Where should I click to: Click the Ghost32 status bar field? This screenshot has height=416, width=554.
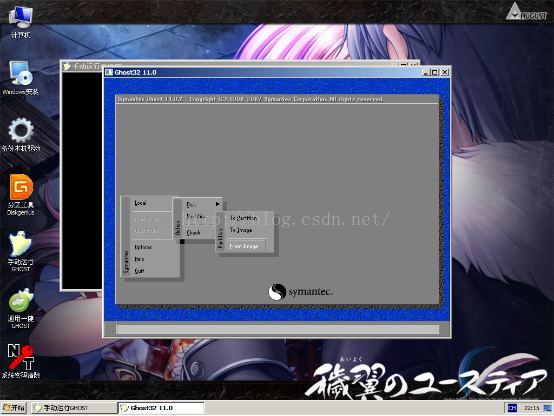[x=277, y=329]
